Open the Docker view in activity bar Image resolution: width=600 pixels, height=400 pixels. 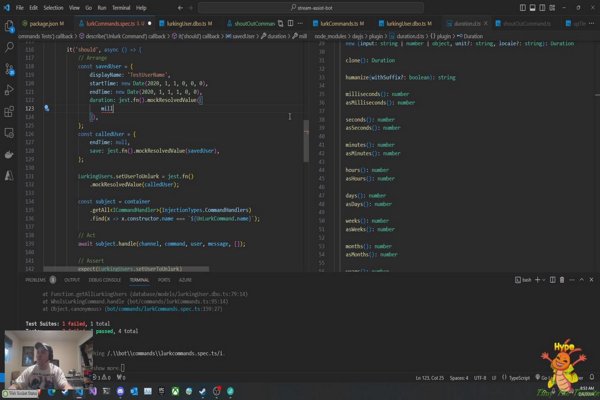(9, 154)
